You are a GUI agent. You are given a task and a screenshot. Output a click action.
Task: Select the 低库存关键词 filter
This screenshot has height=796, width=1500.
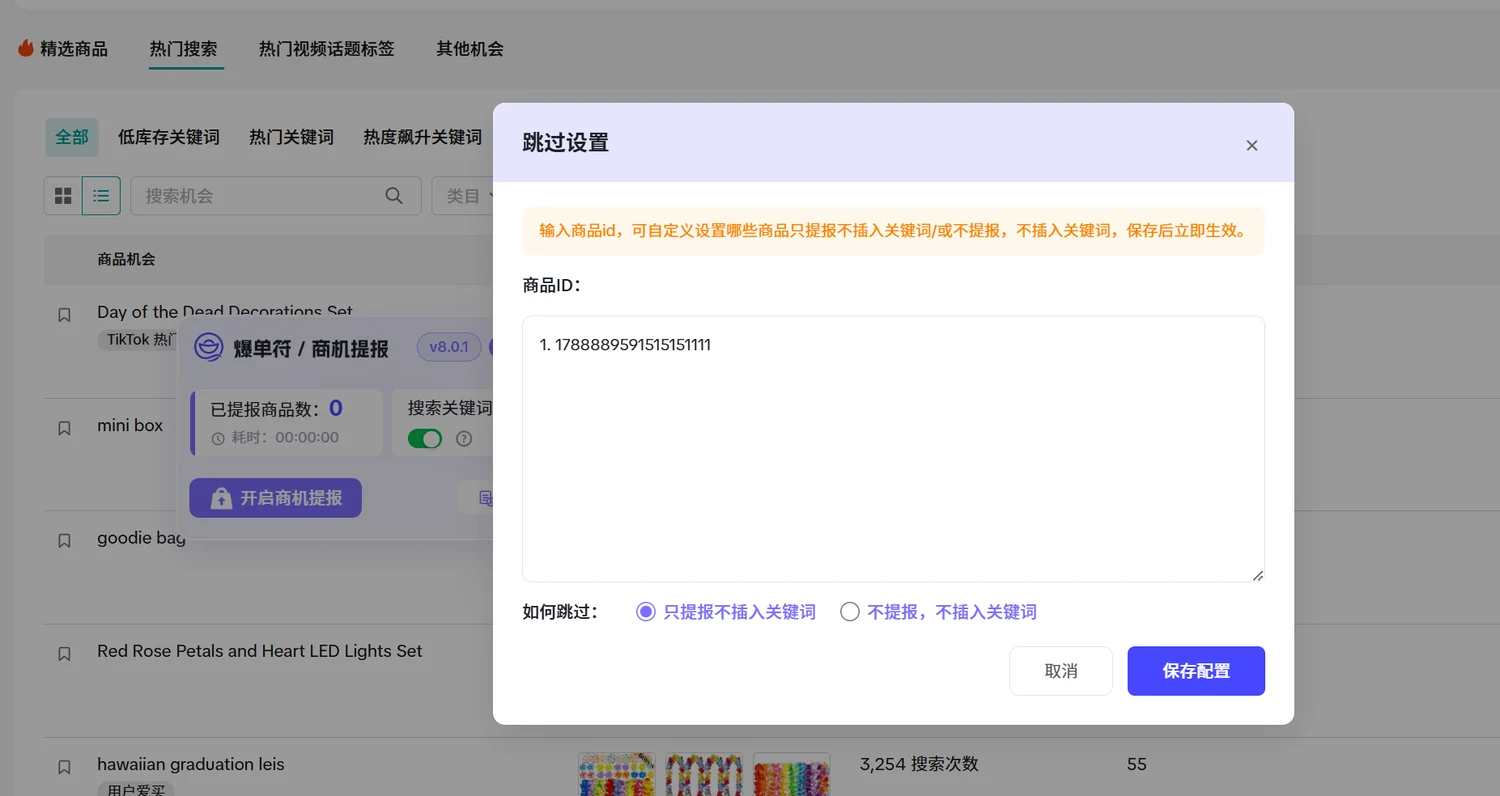click(169, 137)
